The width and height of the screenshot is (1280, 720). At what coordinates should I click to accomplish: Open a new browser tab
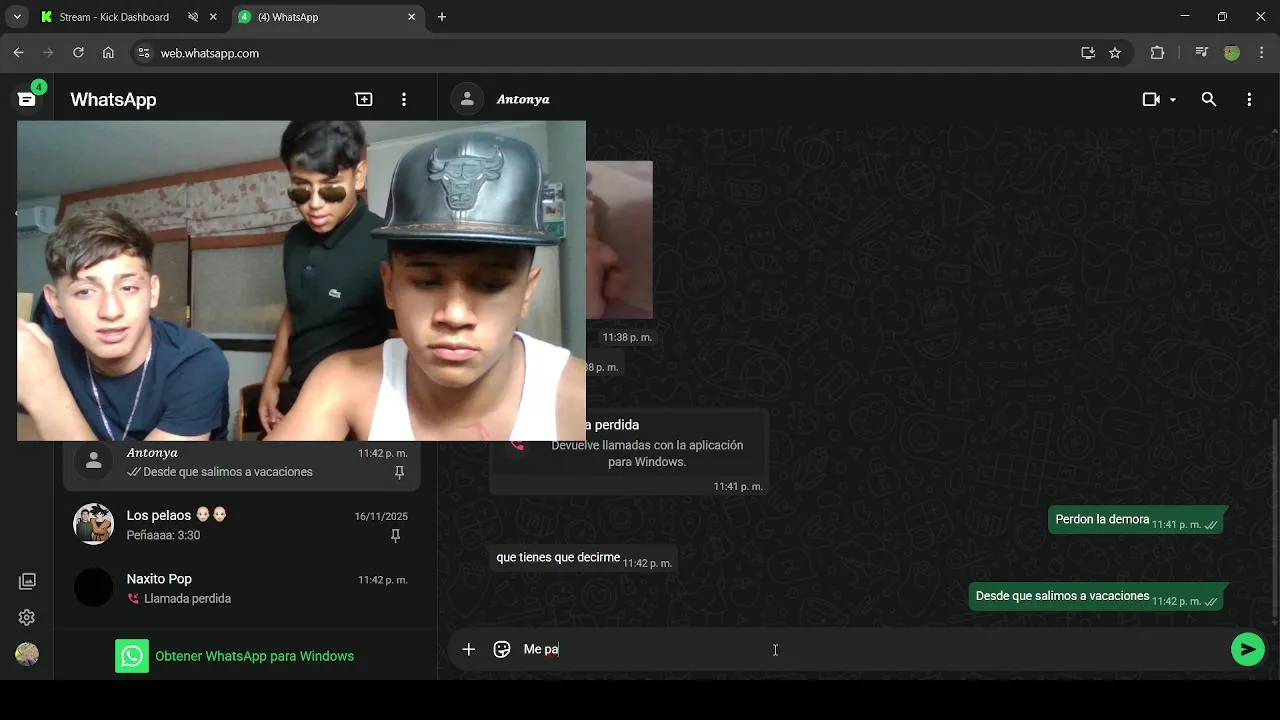(x=442, y=17)
